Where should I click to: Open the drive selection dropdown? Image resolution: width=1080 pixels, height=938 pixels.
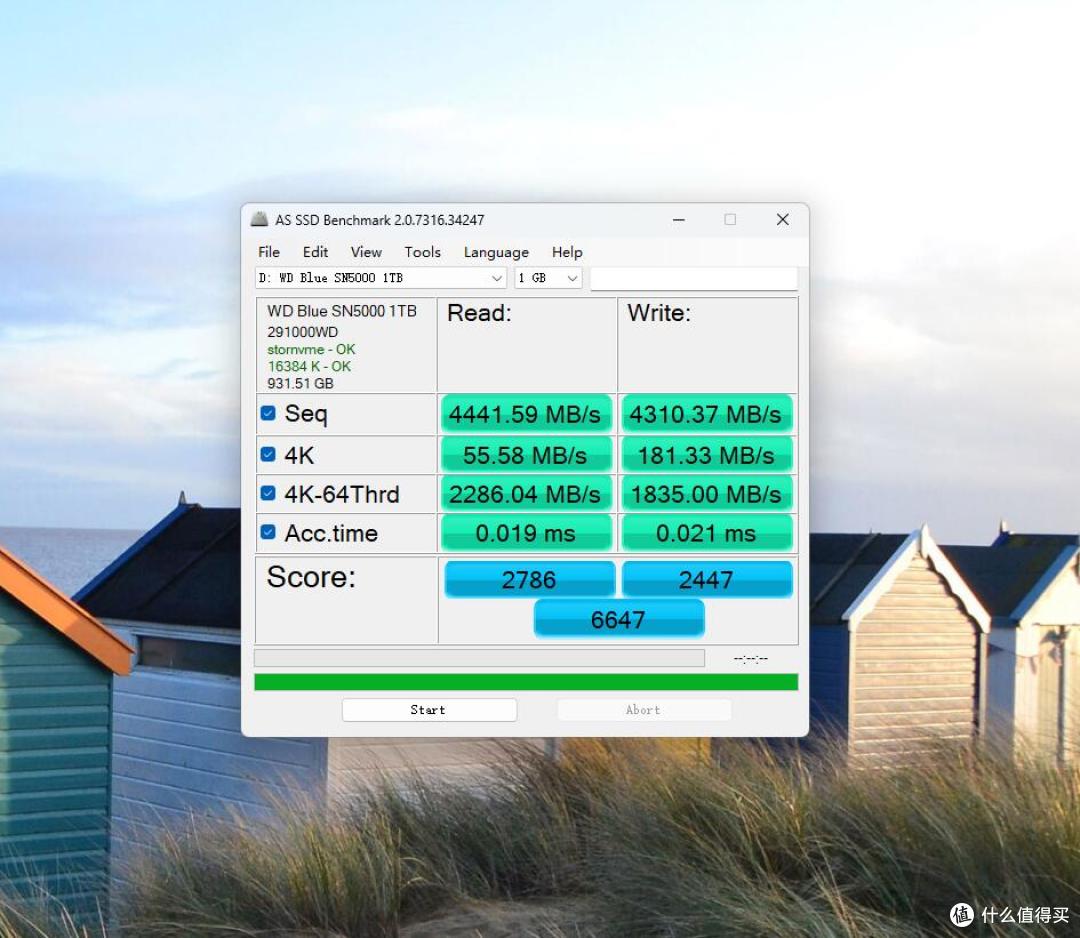[381, 278]
